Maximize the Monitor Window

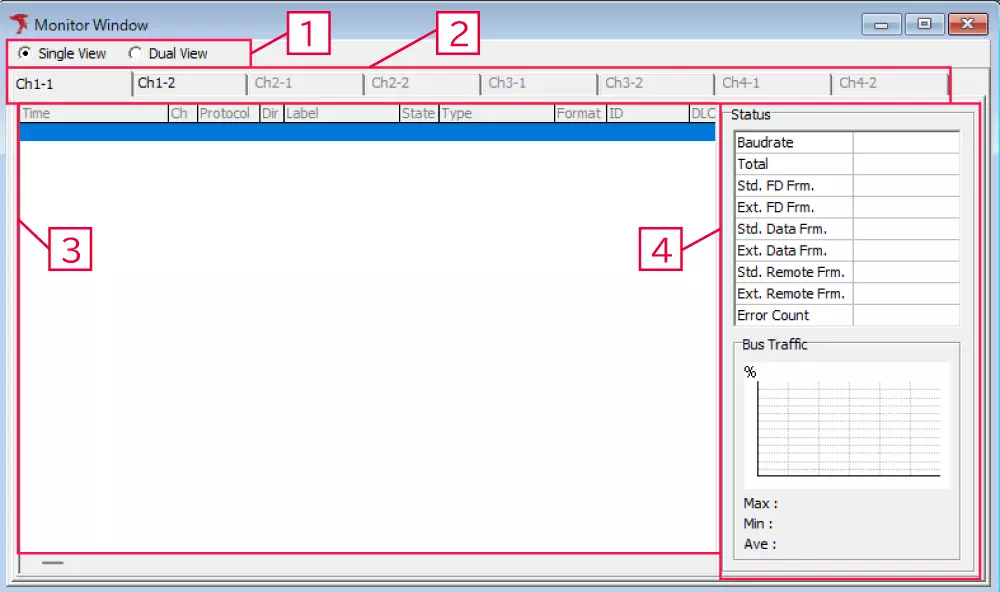pos(924,25)
